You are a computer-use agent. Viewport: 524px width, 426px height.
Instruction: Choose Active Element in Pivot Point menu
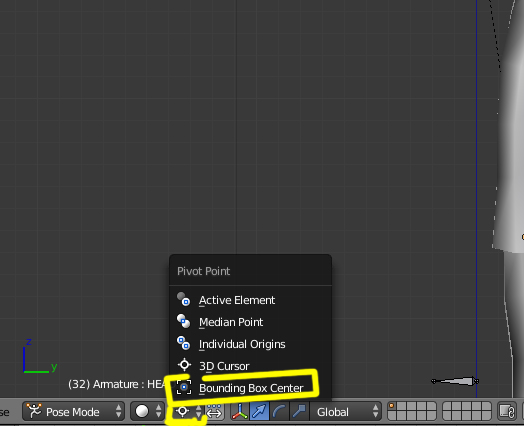250,300
